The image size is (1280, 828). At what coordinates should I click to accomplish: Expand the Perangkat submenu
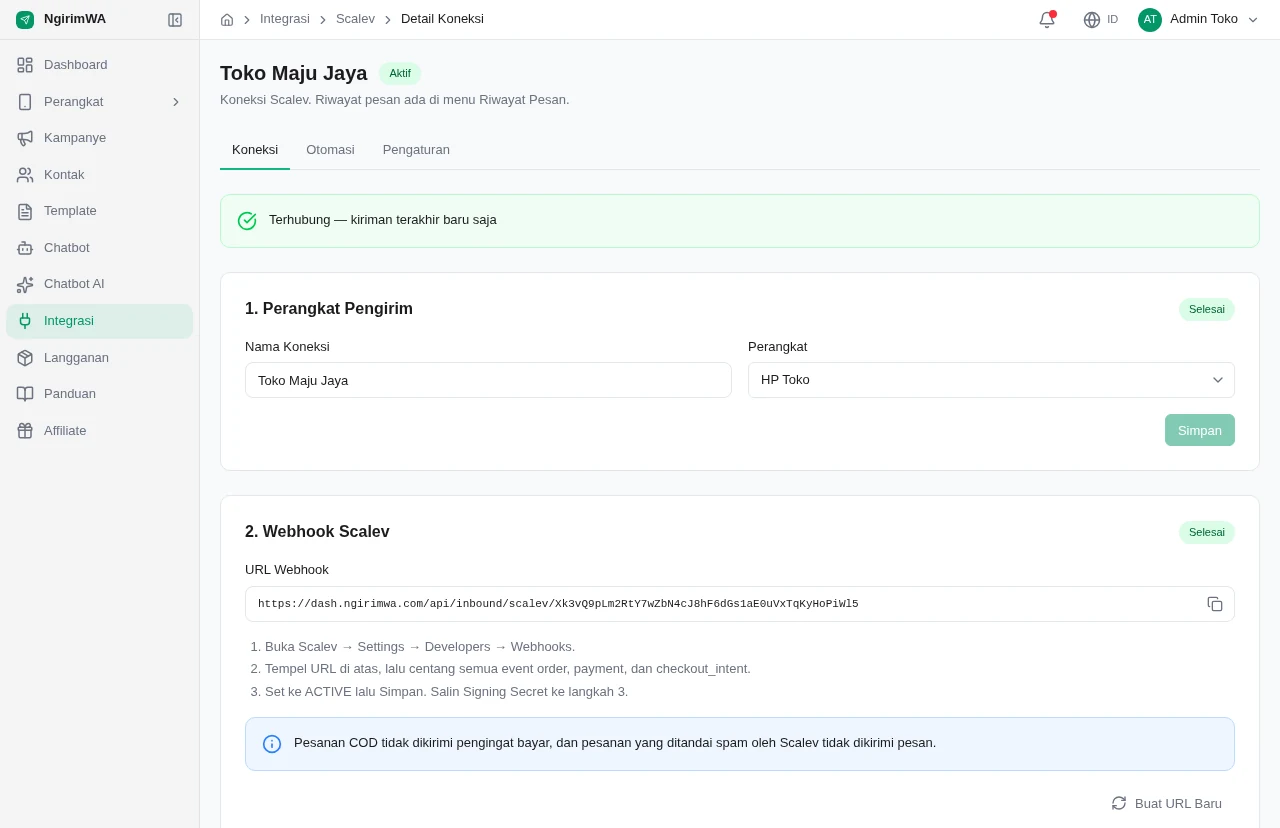tap(176, 102)
